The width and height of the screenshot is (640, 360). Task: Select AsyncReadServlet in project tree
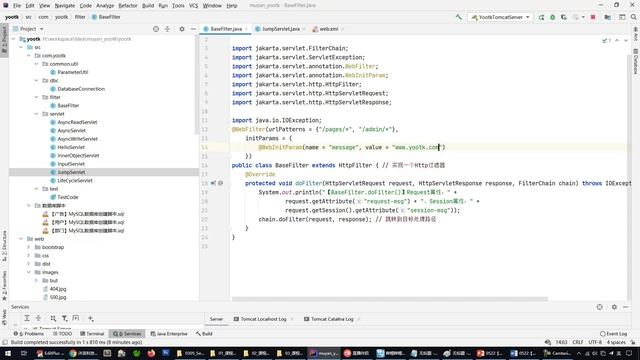77,122
